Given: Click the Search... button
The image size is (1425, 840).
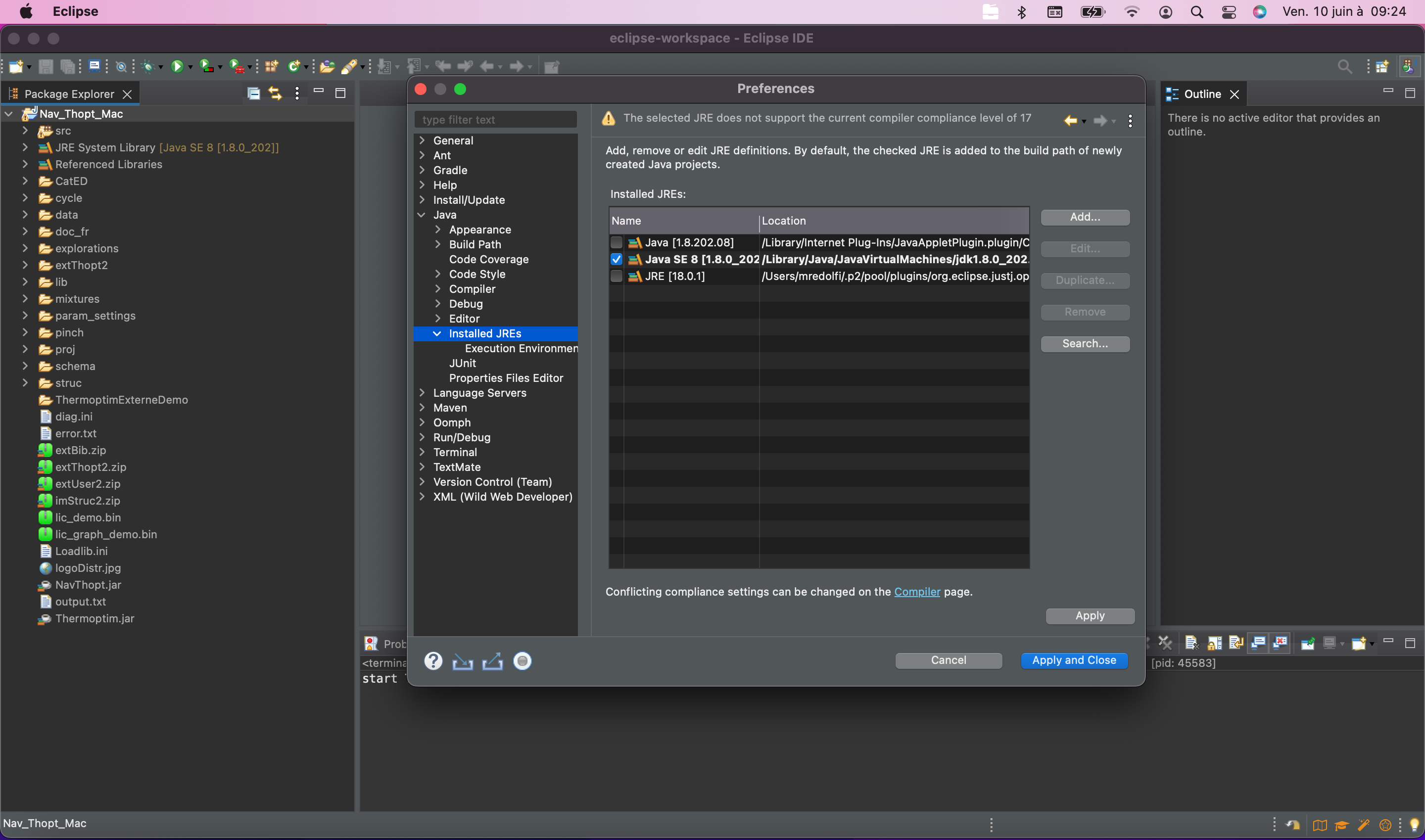Looking at the screenshot, I should (1085, 344).
